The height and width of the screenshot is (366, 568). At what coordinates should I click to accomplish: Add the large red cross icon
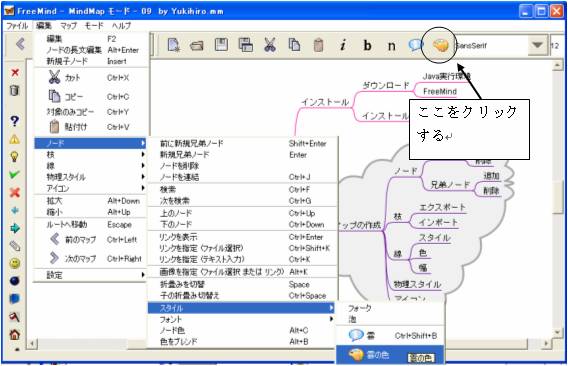click(14, 192)
